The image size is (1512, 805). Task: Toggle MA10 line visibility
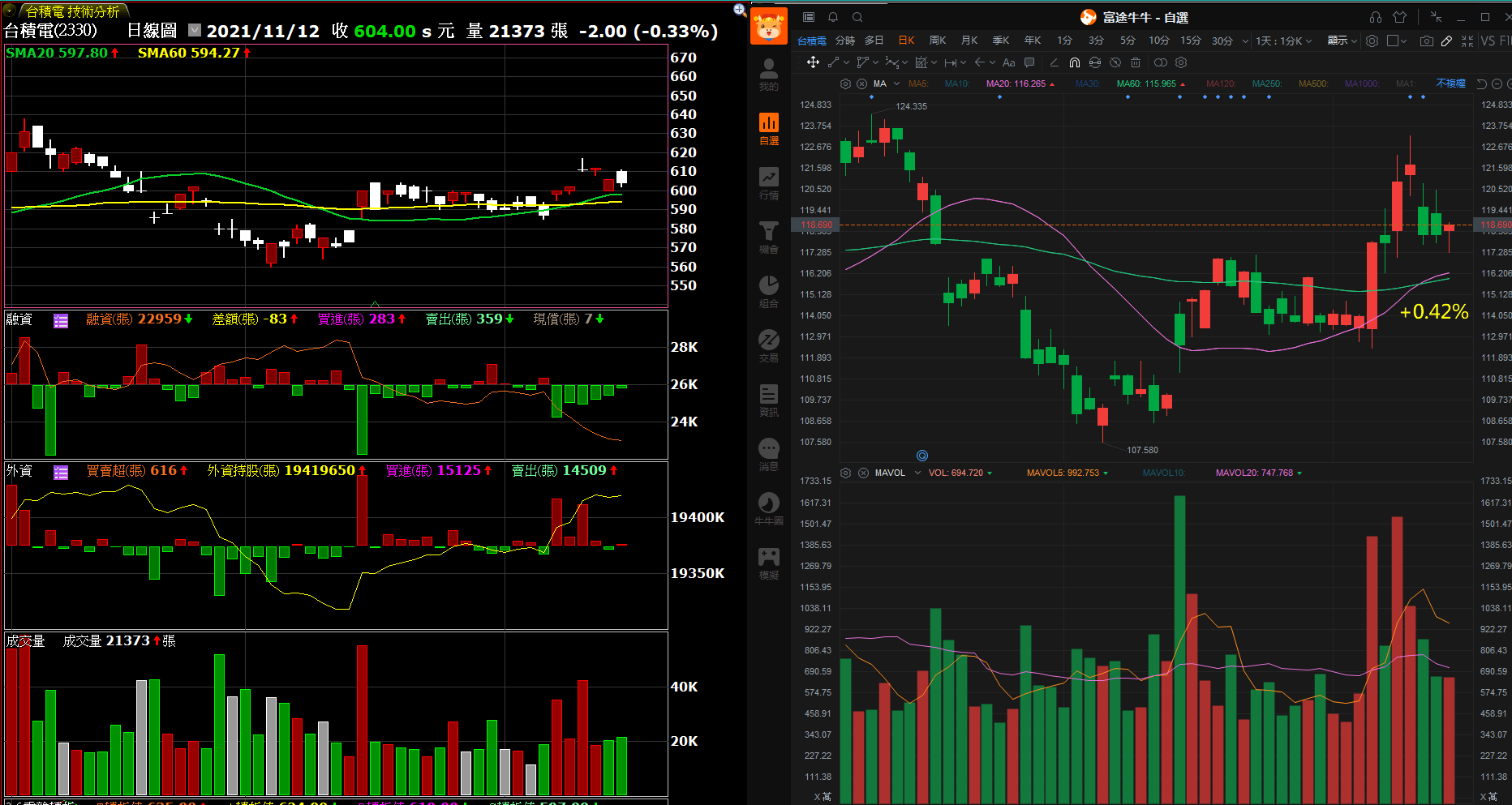[x=957, y=83]
